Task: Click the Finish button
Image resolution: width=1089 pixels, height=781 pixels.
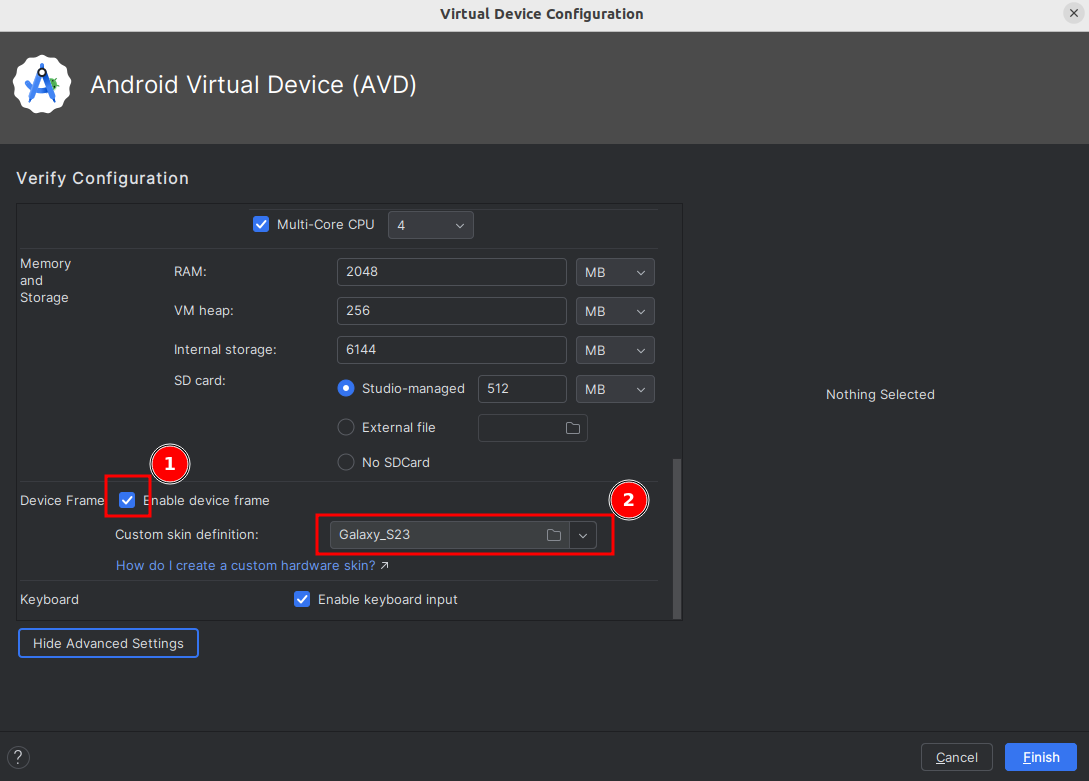Action: coord(1041,757)
